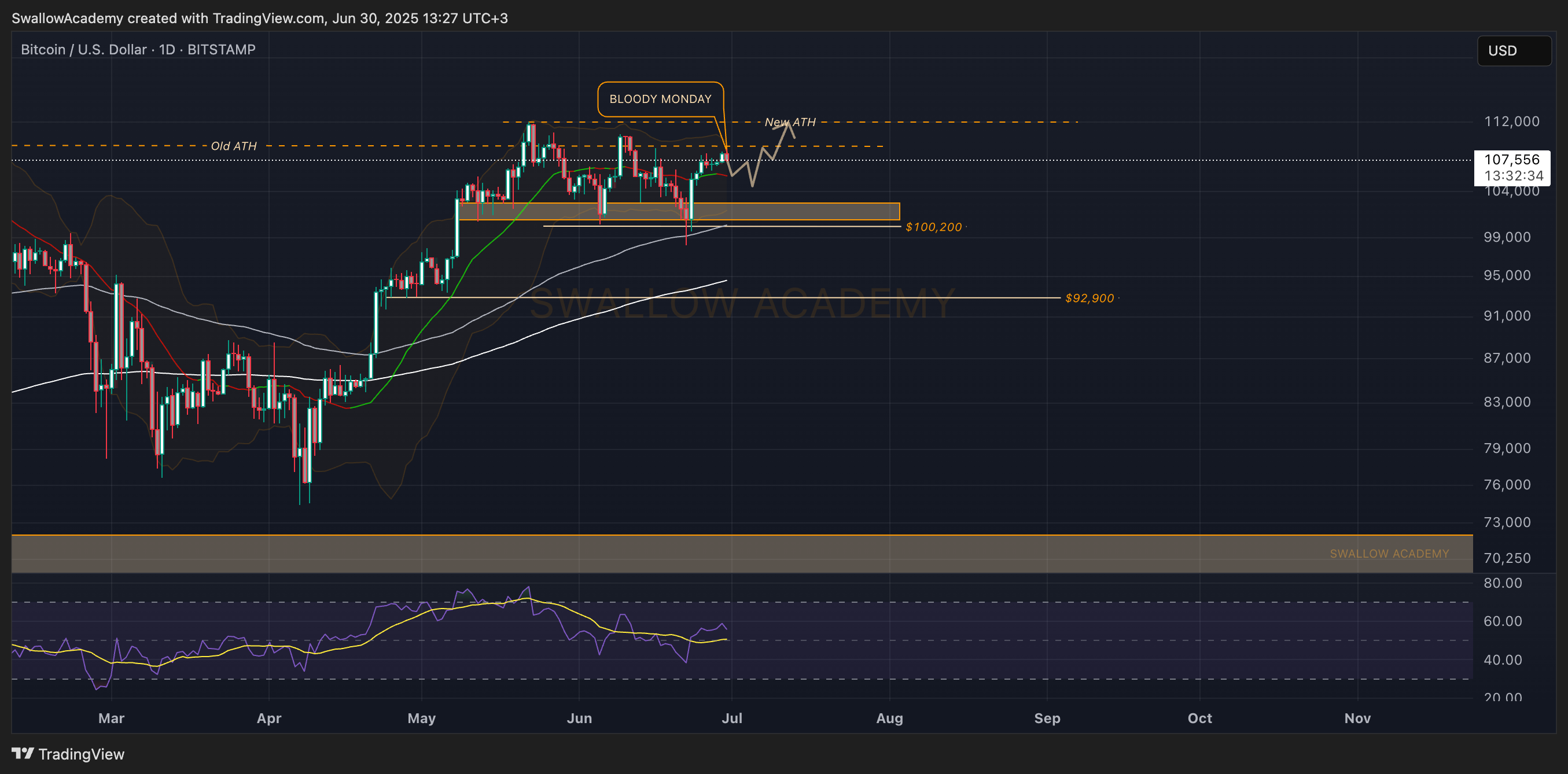Click the Nov label on time axis
This screenshot has height=774, width=1568.
coord(1357,718)
